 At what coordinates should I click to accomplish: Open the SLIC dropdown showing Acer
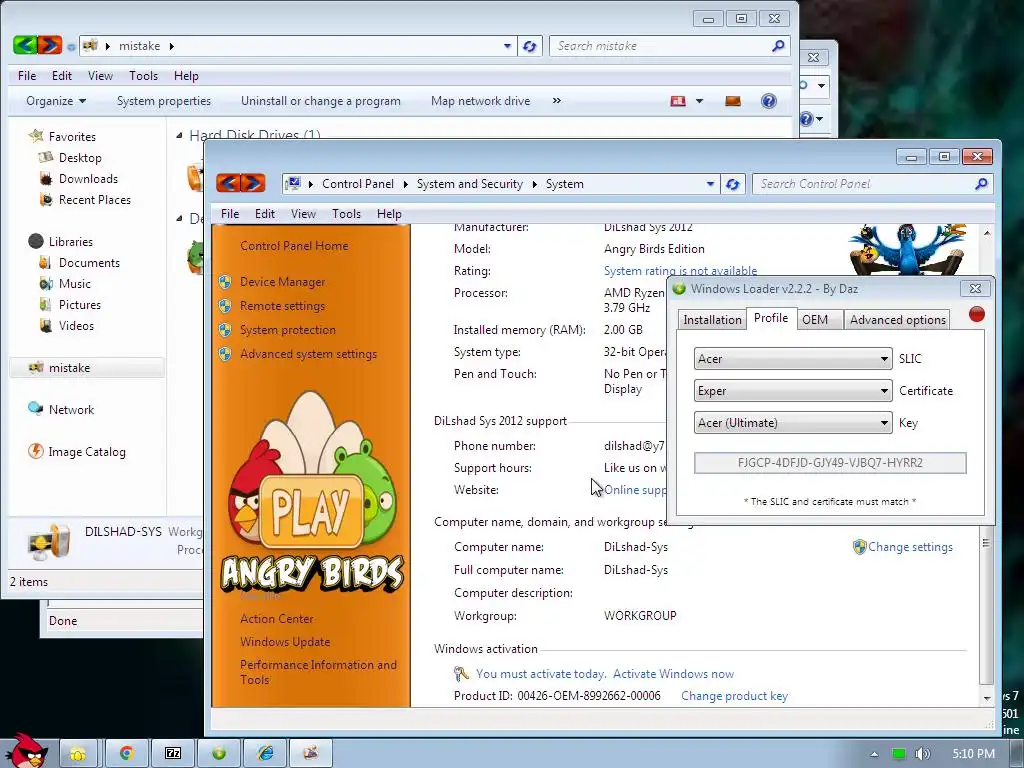[x=793, y=359]
